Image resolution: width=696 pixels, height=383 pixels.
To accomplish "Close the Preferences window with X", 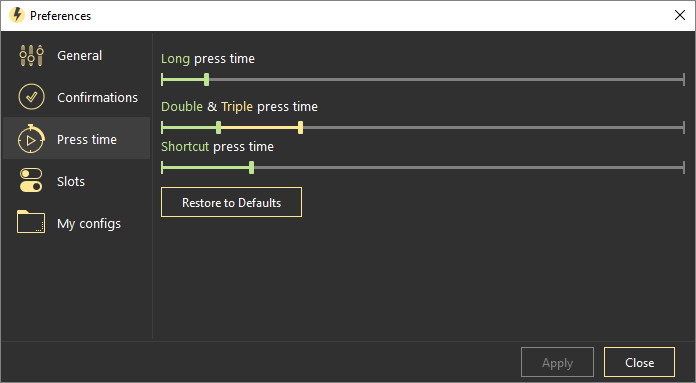I will [x=679, y=15].
